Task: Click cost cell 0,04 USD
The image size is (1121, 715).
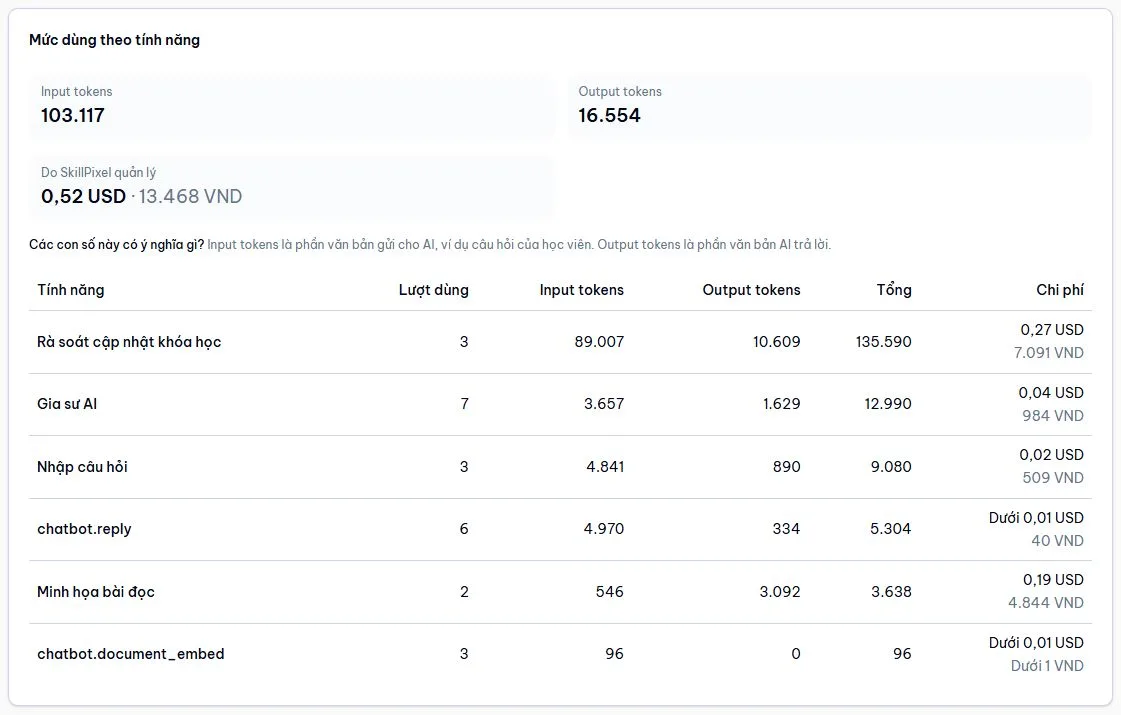Action: point(1051,393)
